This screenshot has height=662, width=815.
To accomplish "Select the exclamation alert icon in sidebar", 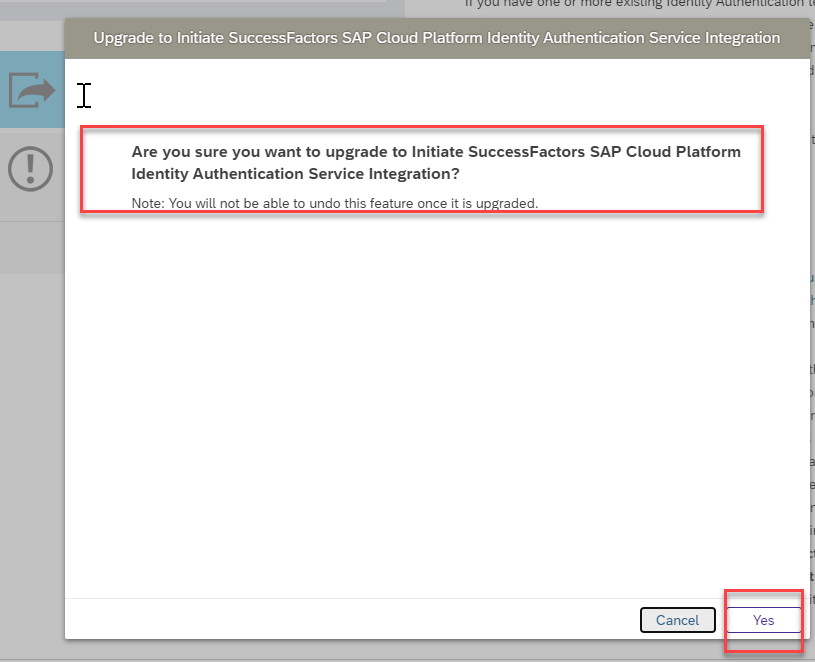I will tap(30, 168).
